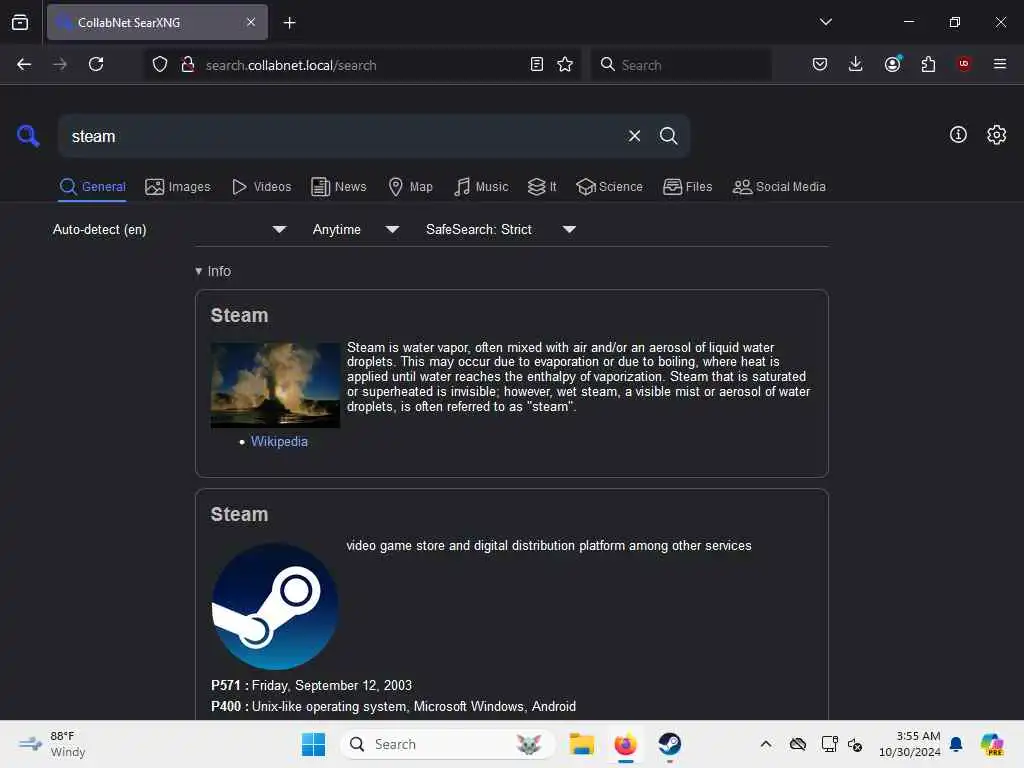
Task: Switch to the Map category
Action: point(410,187)
